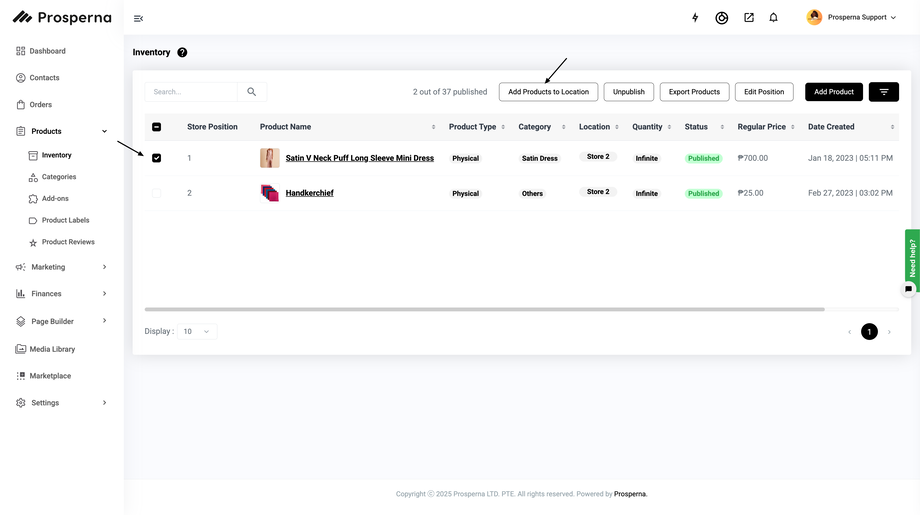Open the notifications bell
The image size is (920, 515).
773,18
